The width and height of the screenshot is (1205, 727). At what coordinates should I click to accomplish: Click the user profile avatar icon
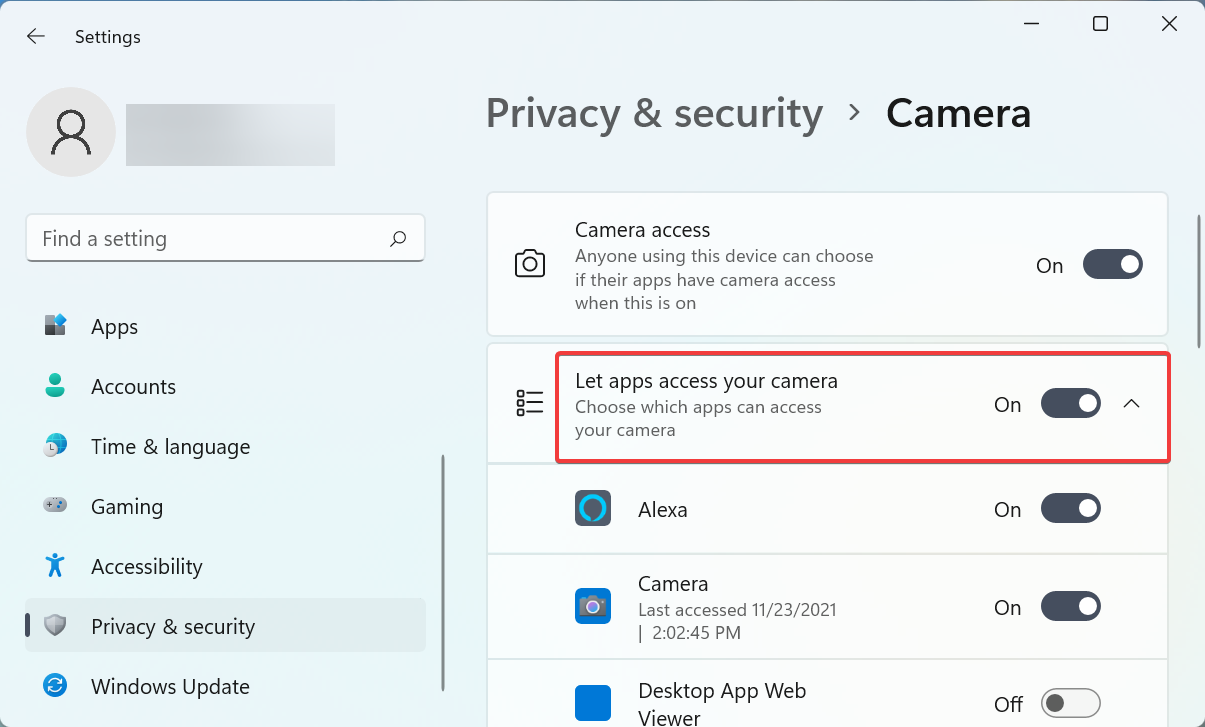[71, 132]
